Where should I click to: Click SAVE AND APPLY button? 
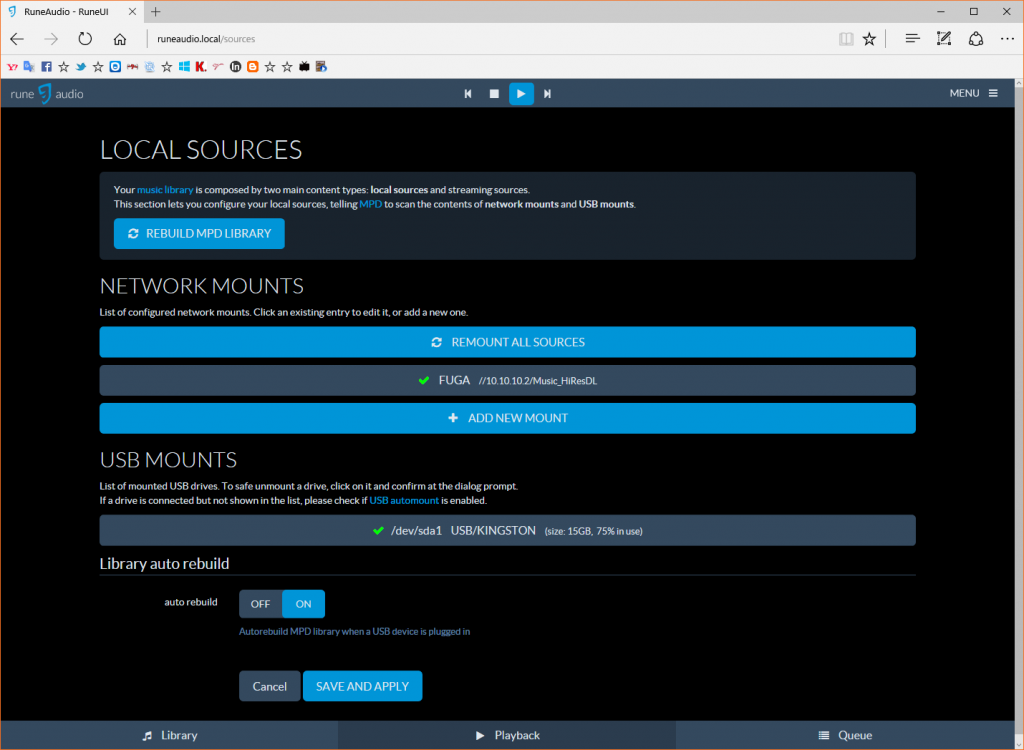click(x=362, y=686)
